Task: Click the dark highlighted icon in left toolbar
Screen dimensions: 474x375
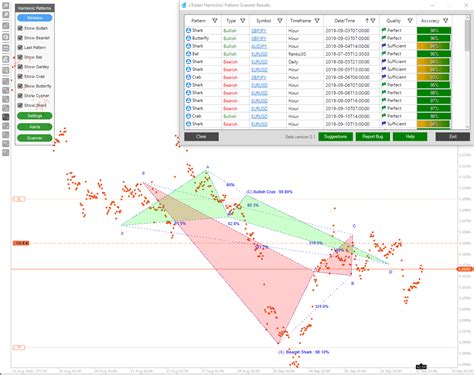Action: click(x=6, y=117)
